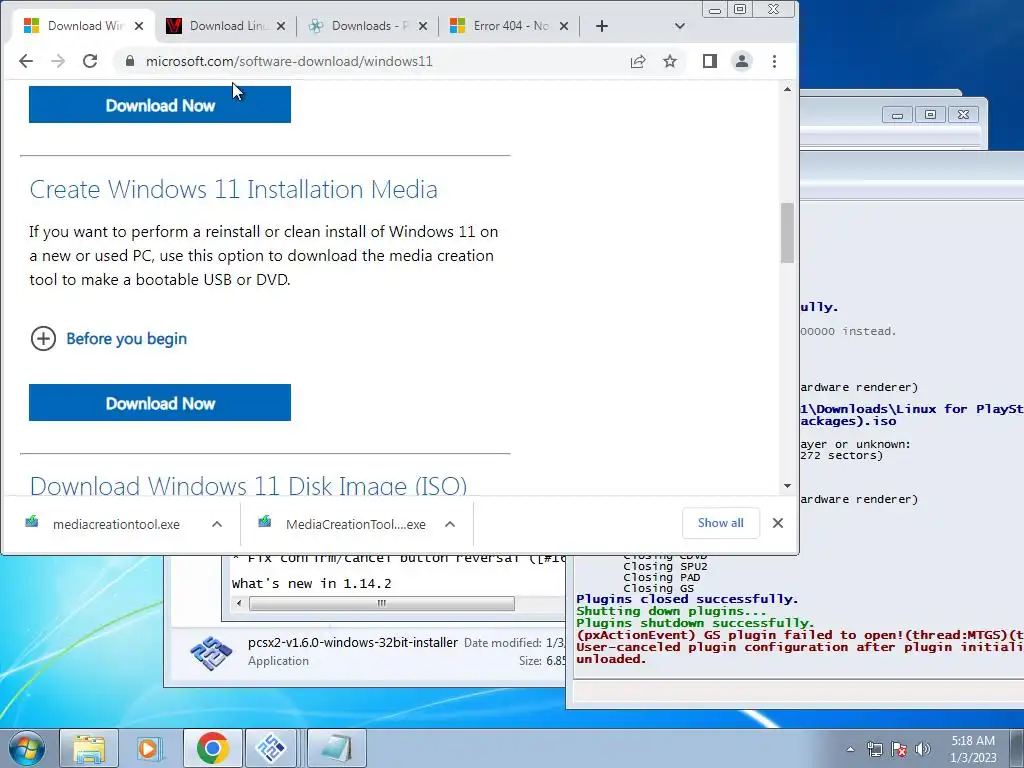Click GS plugin failed to open error line
The width and height of the screenshot is (1024, 768).
pyautogui.click(x=799, y=635)
